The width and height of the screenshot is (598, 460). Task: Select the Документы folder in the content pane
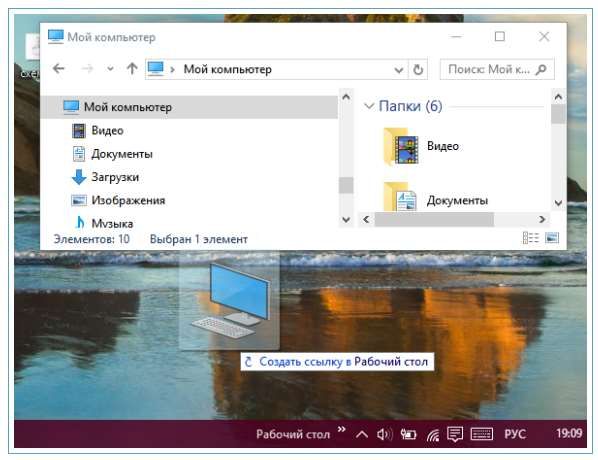click(x=436, y=197)
